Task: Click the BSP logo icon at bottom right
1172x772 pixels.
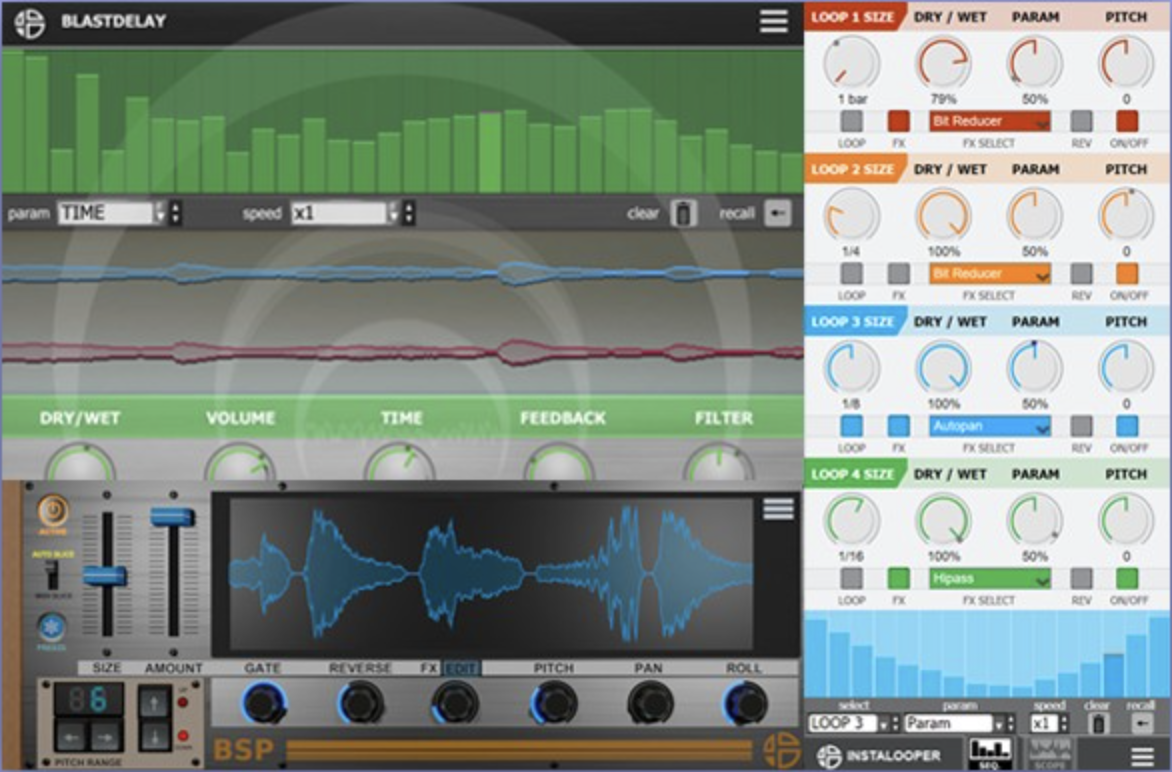Action: [x=782, y=750]
